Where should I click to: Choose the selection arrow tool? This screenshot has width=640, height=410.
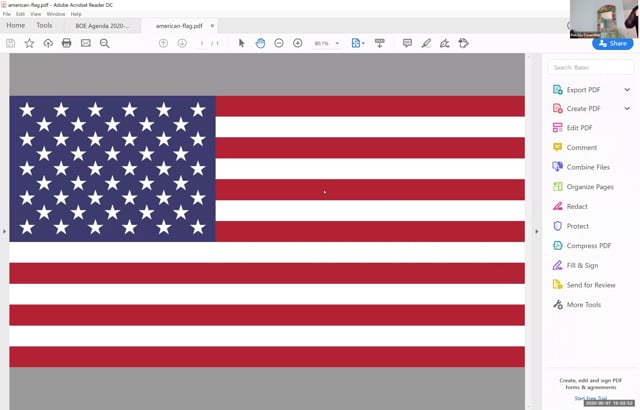(242, 43)
